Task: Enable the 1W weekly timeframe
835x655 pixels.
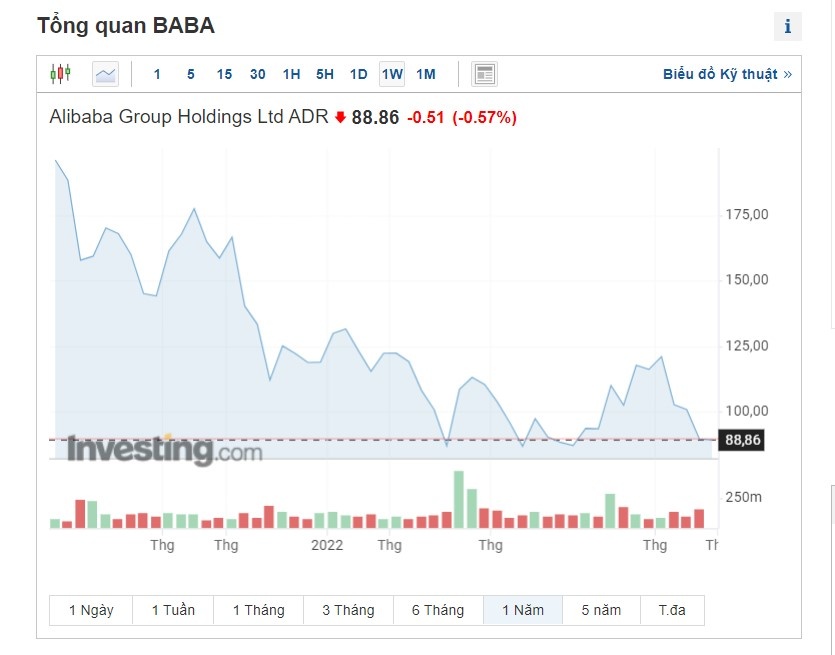Action: [x=391, y=73]
